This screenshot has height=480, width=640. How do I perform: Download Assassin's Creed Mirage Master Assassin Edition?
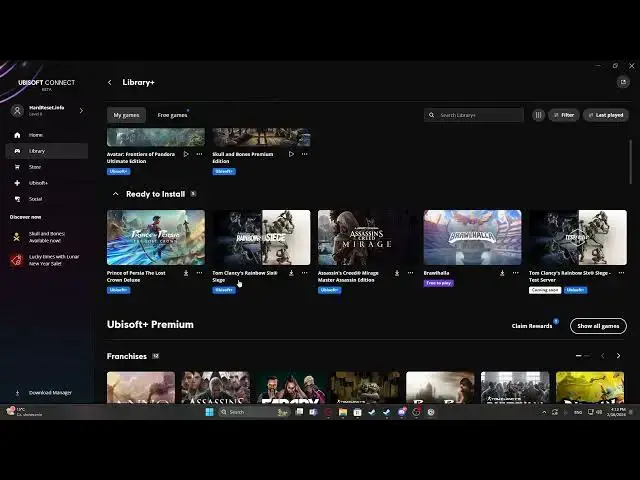coord(397,273)
